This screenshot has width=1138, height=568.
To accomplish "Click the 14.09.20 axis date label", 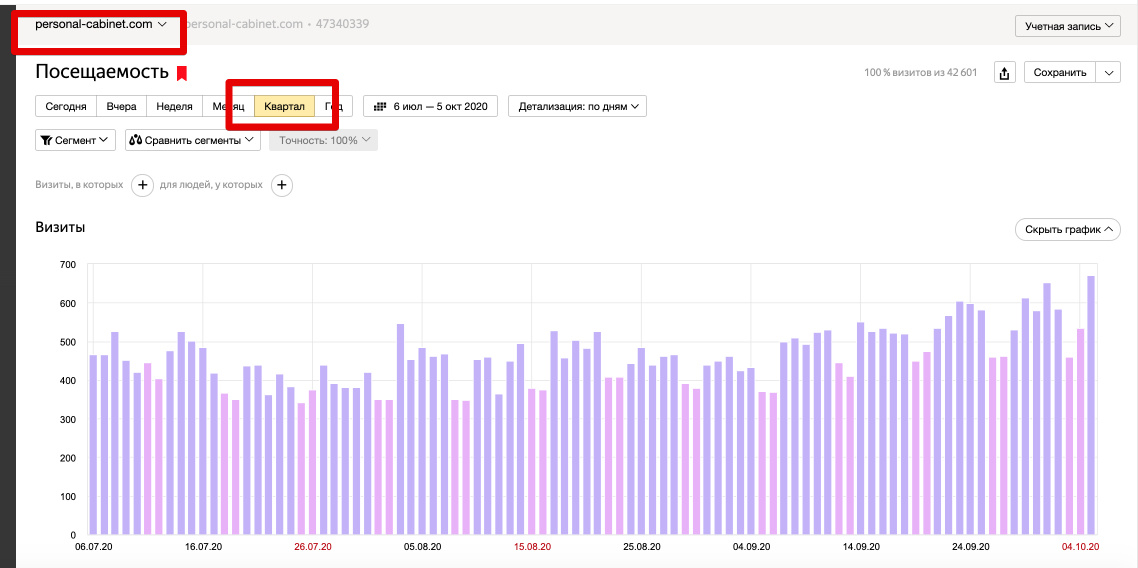I will tap(861, 546).
